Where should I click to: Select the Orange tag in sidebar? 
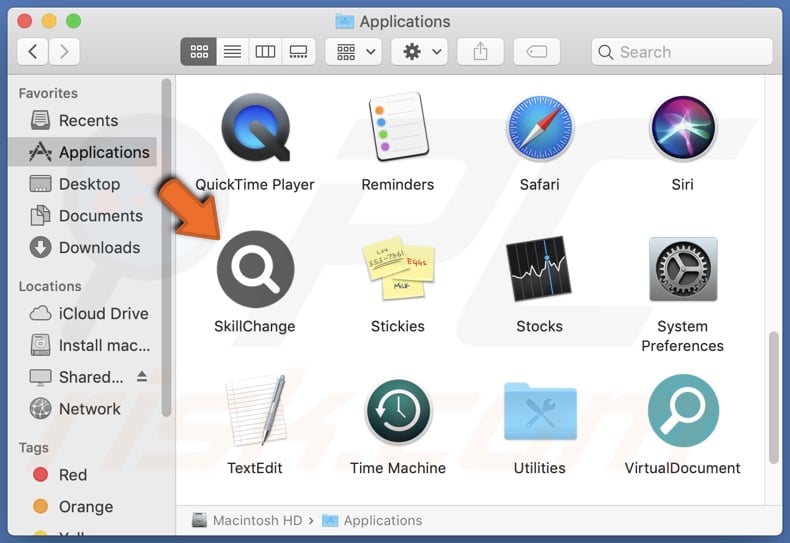(83, 506)
